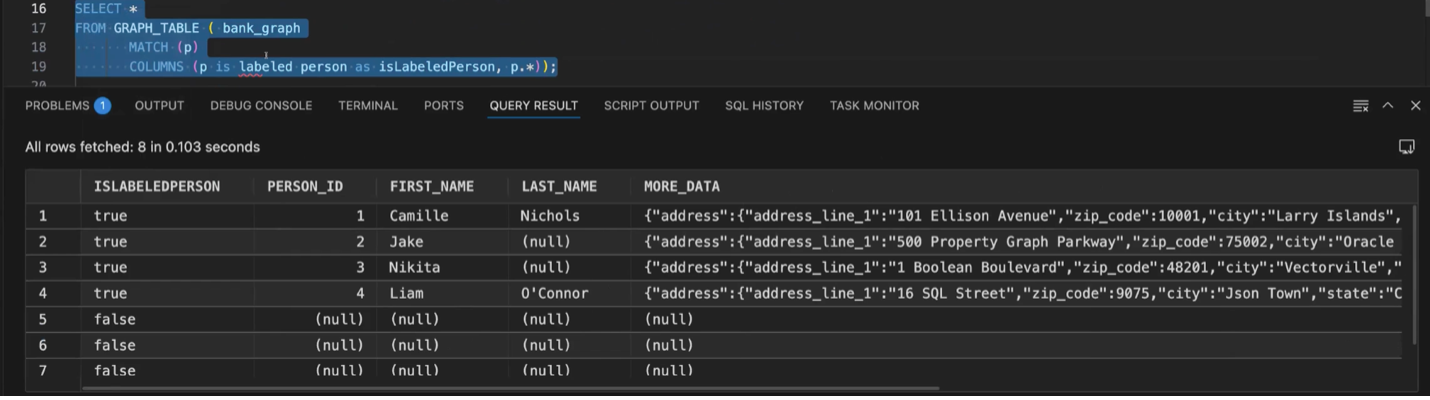This screenshot has width=1430, height=400.
Task: Select the MORE_DATA cell containing "1 Boolean Boulevard"
Action: pos(1017,268)
